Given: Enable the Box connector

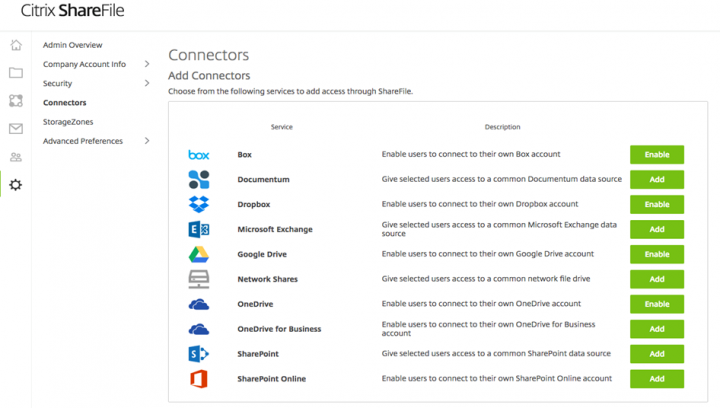Looking at the screenshot, I should pos(656,155).
